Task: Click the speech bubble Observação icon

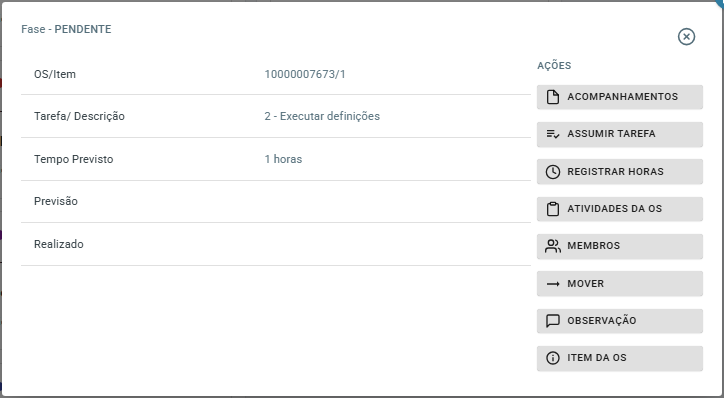Action: coord(553,321)
